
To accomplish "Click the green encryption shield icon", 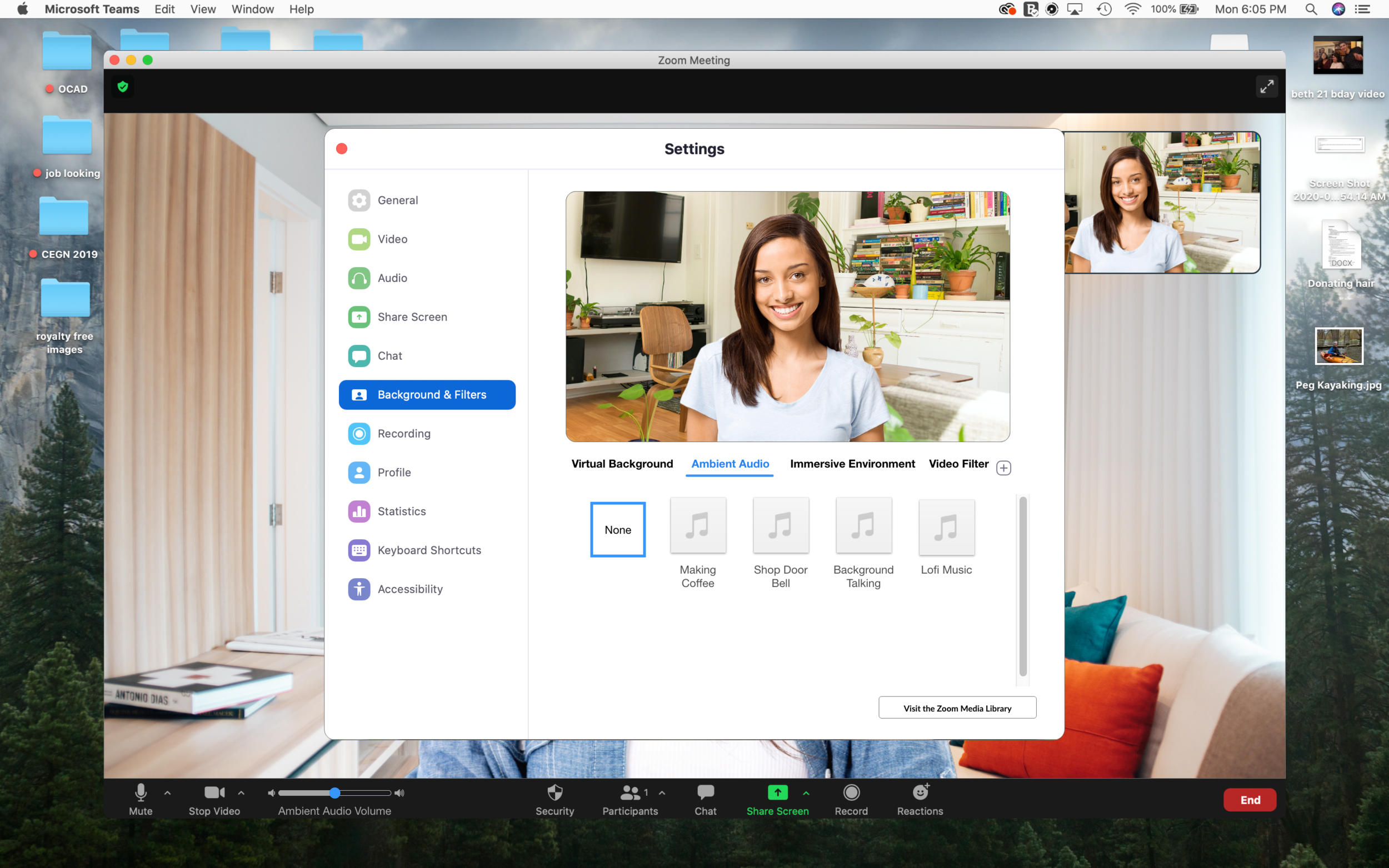I will click(122, 87).
